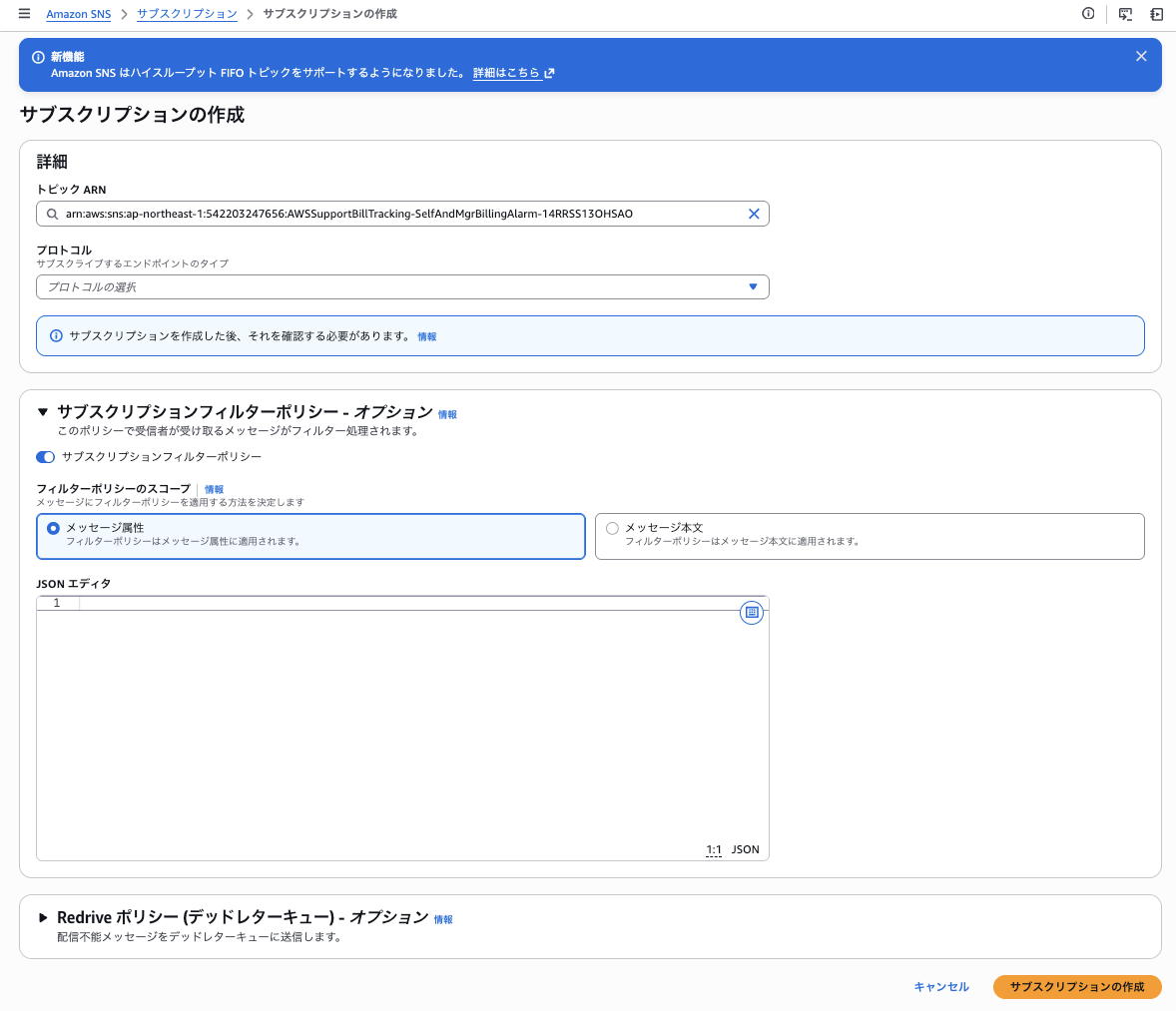Toggle the サブスクリプションフィルターポリシー switch
This screenshot has width=1176, height=1011.
[x=46, y=457]
